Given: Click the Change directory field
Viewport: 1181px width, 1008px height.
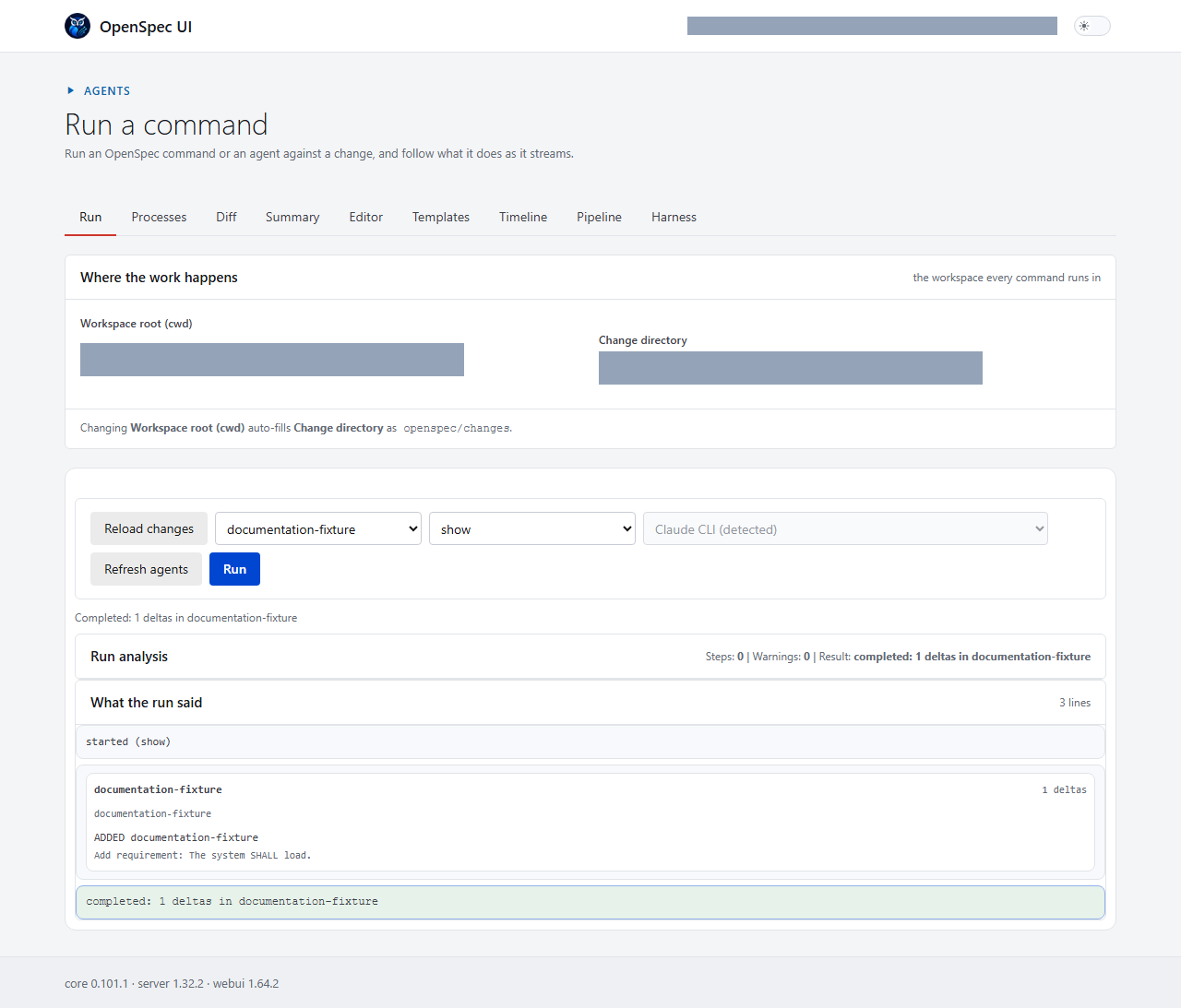Looking at the screenshot, I should [791, 368].
